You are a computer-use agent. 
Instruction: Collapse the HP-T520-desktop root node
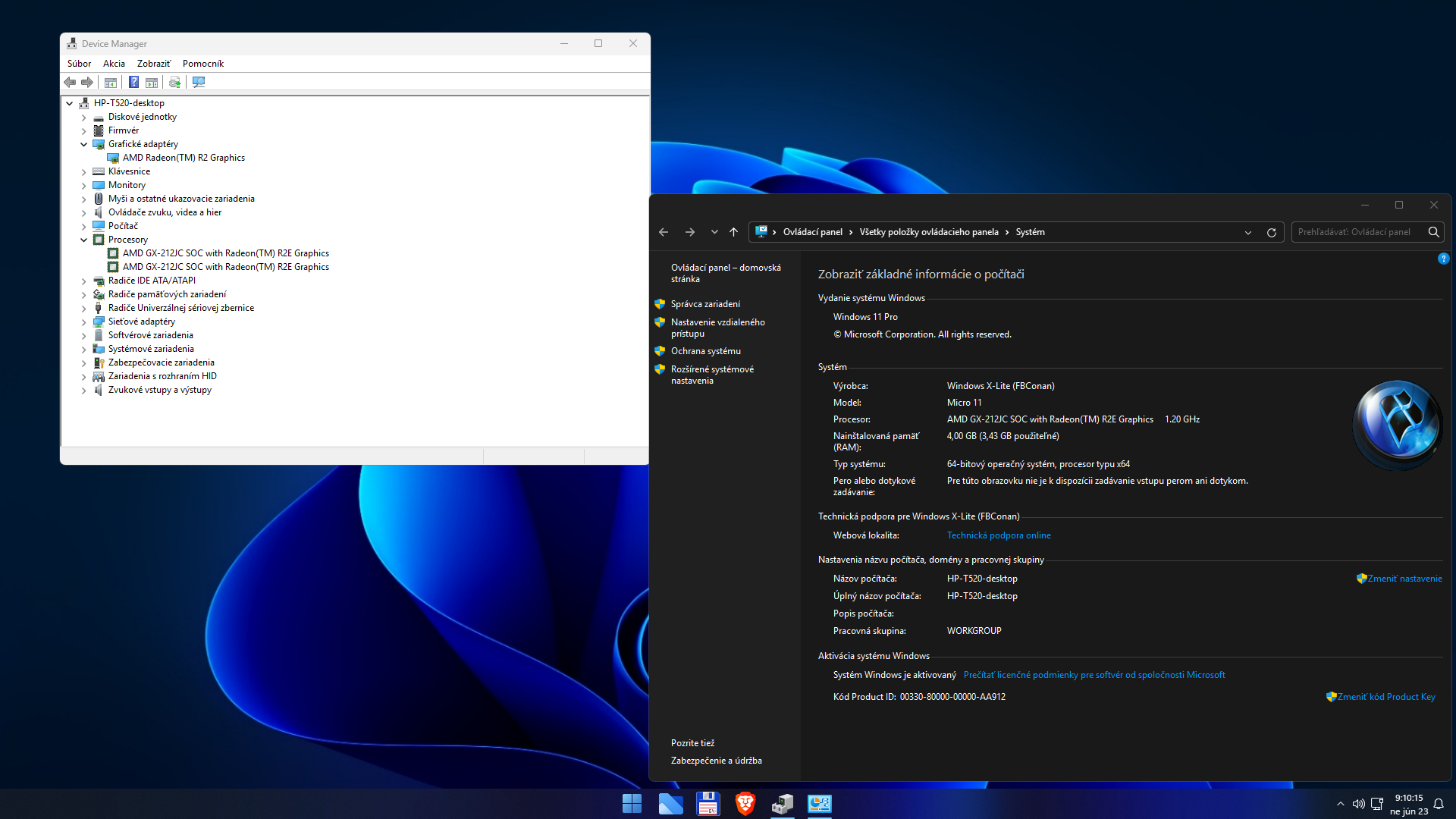click(69, 103)
